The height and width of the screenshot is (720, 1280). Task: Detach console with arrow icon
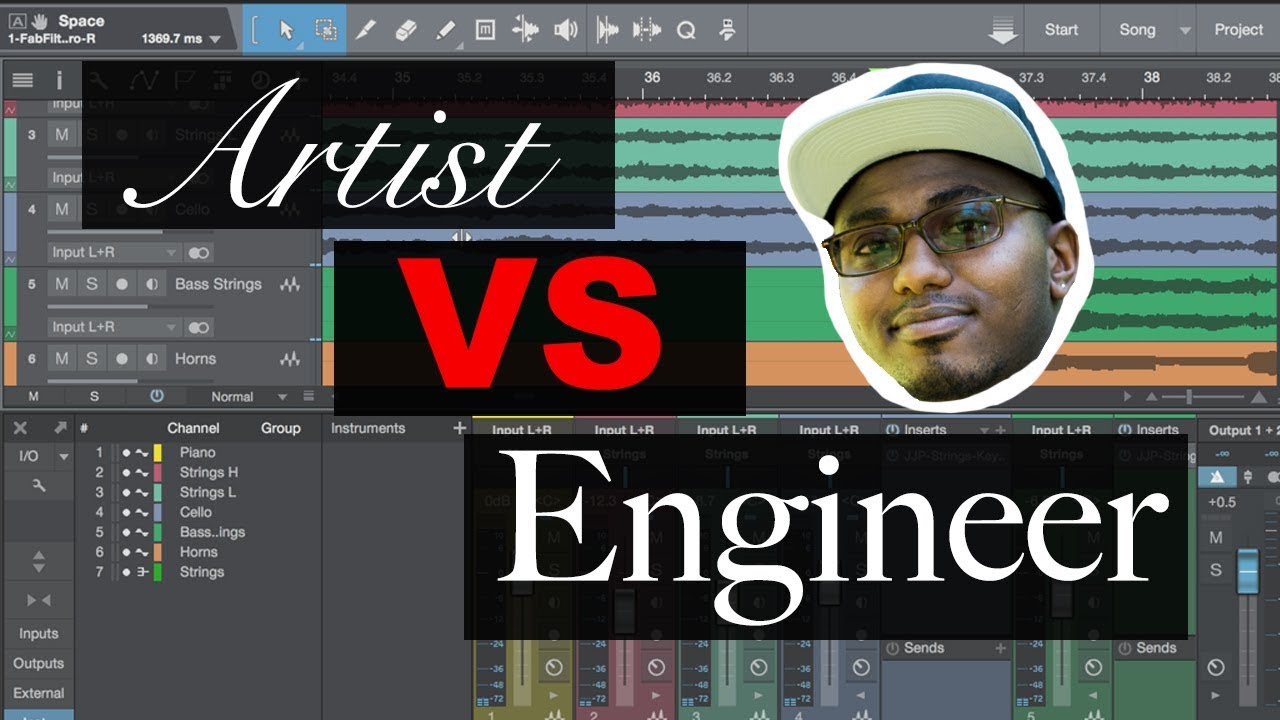[x=59, y=428]
